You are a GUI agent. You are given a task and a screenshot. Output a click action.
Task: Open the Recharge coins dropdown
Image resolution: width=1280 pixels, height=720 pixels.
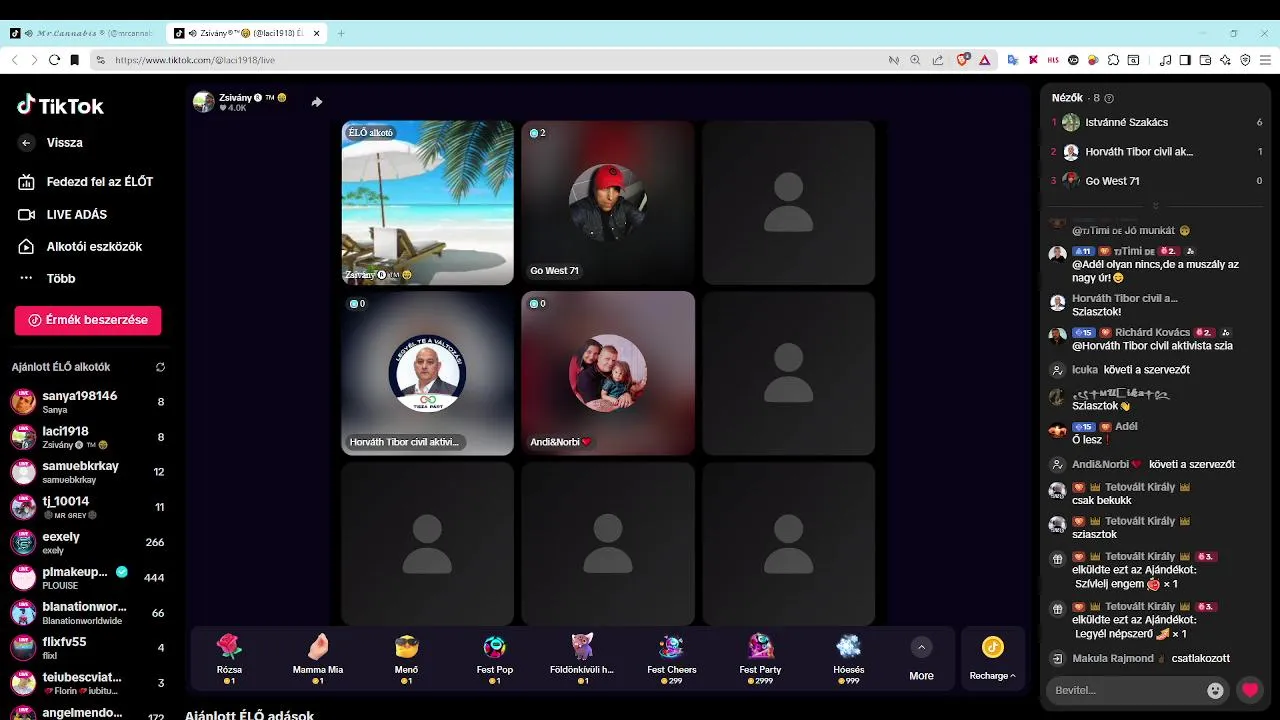pyautogui.click(x=992, y=659)
